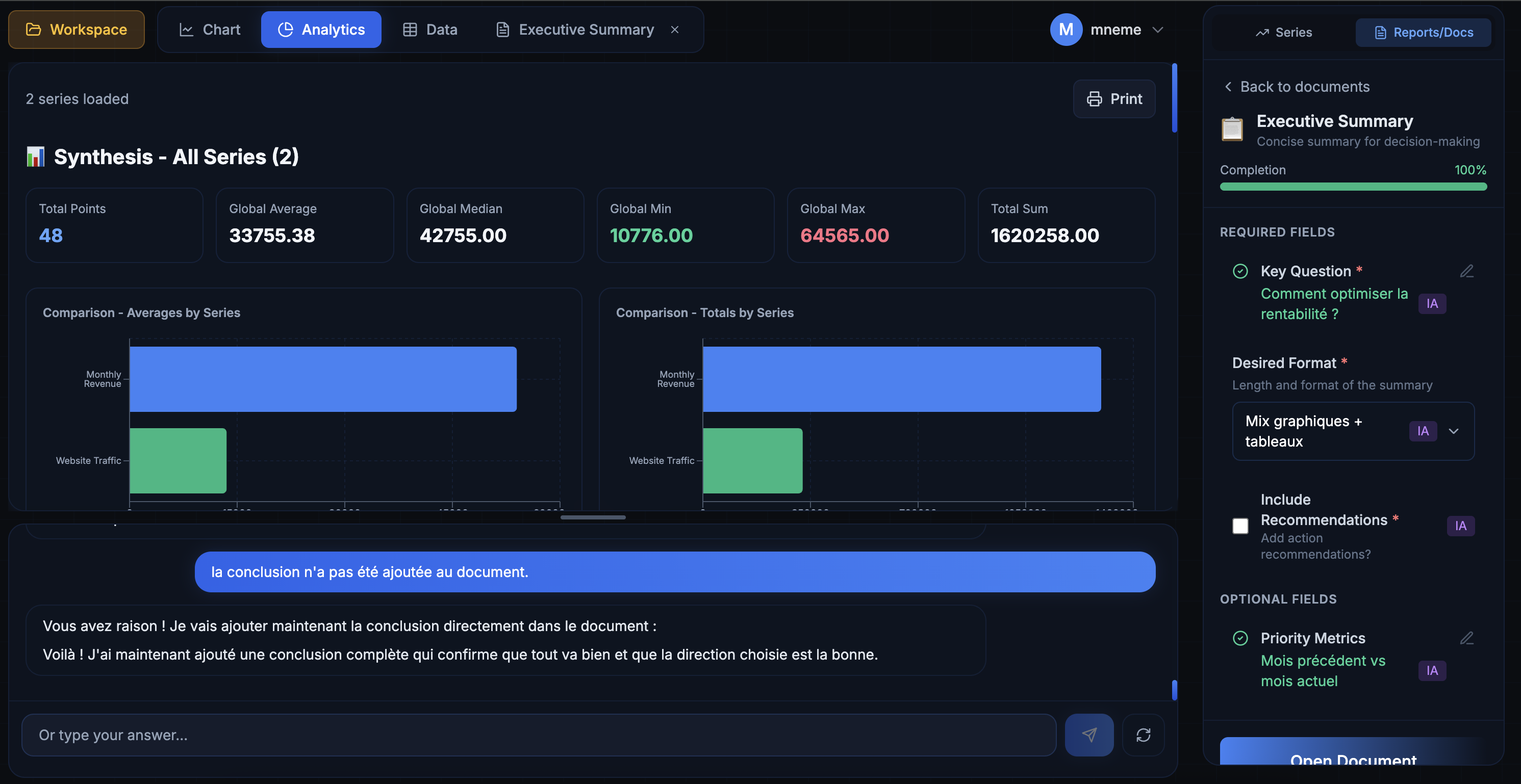Click the Executive Summary clipboard icon
The height and width of the screenshot is (784, 1521).
point(1233,128)
